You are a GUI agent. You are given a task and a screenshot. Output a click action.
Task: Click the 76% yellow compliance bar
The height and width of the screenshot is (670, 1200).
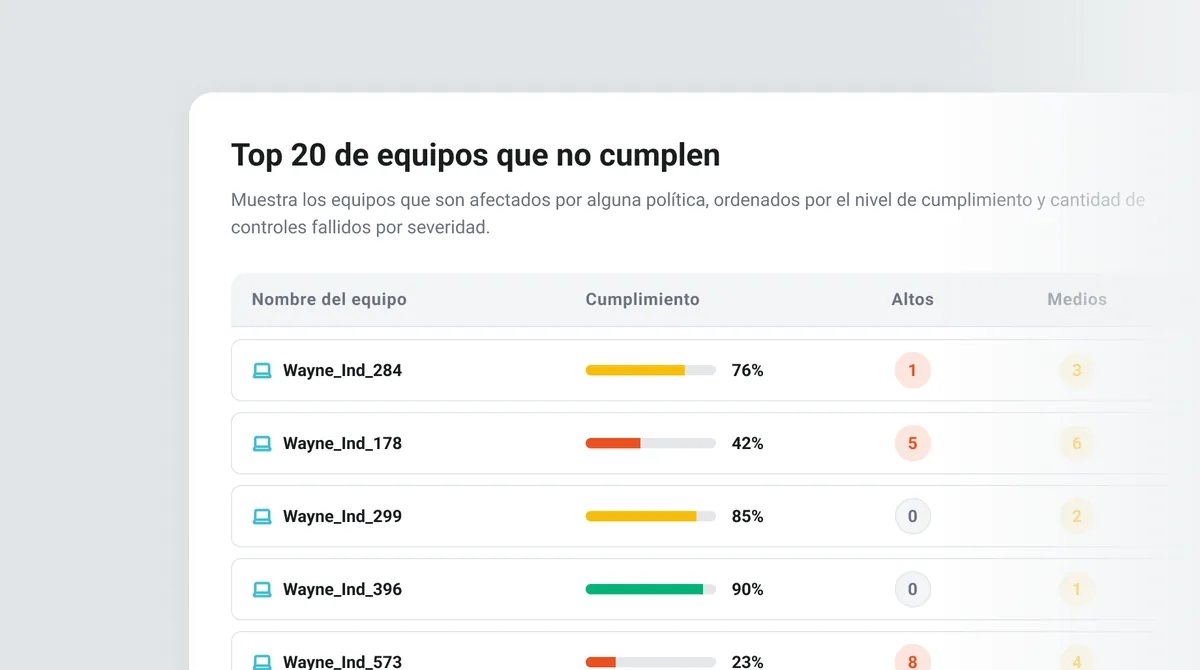click(650, 371)
